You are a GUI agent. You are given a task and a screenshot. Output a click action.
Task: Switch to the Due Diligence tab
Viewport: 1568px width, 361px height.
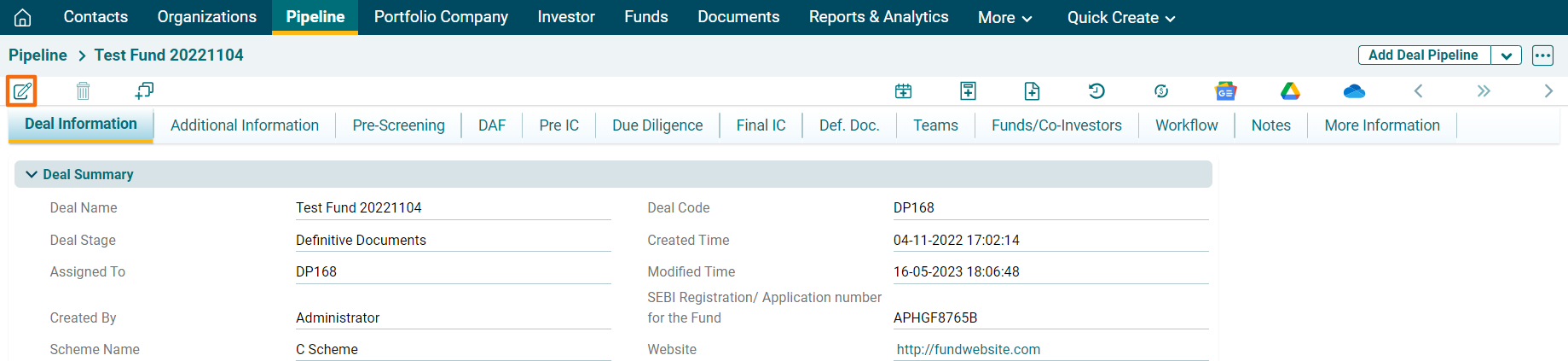pyautogui.click(x=657, y=125)
